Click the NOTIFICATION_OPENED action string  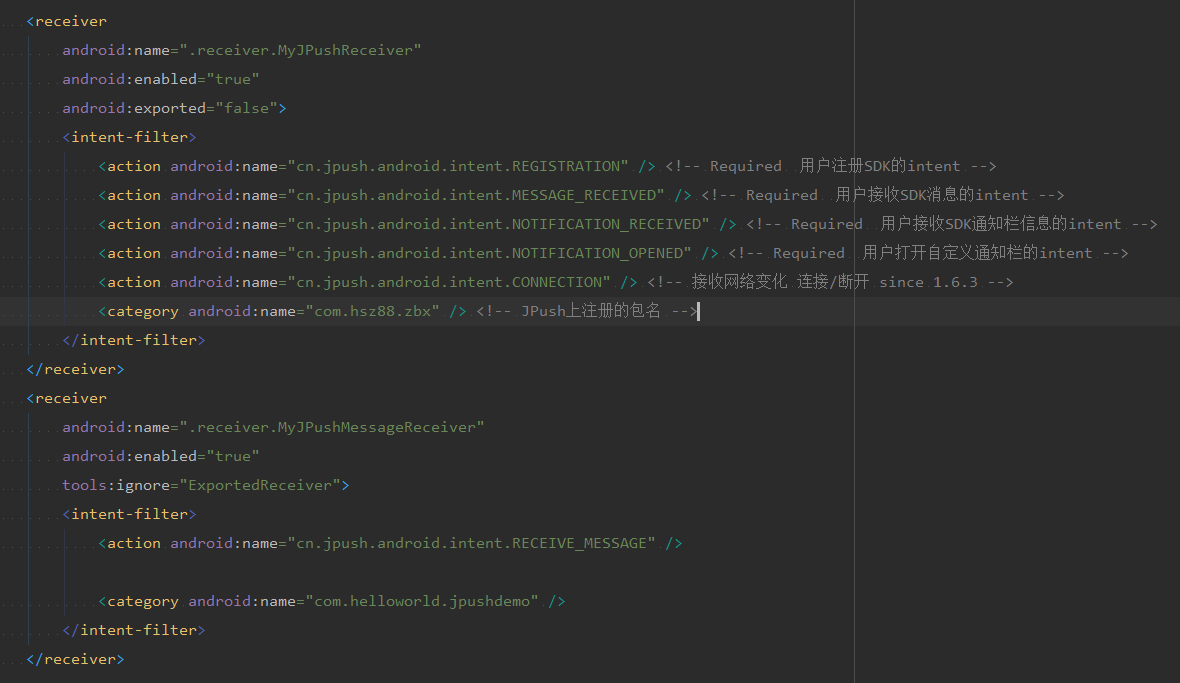489,253
